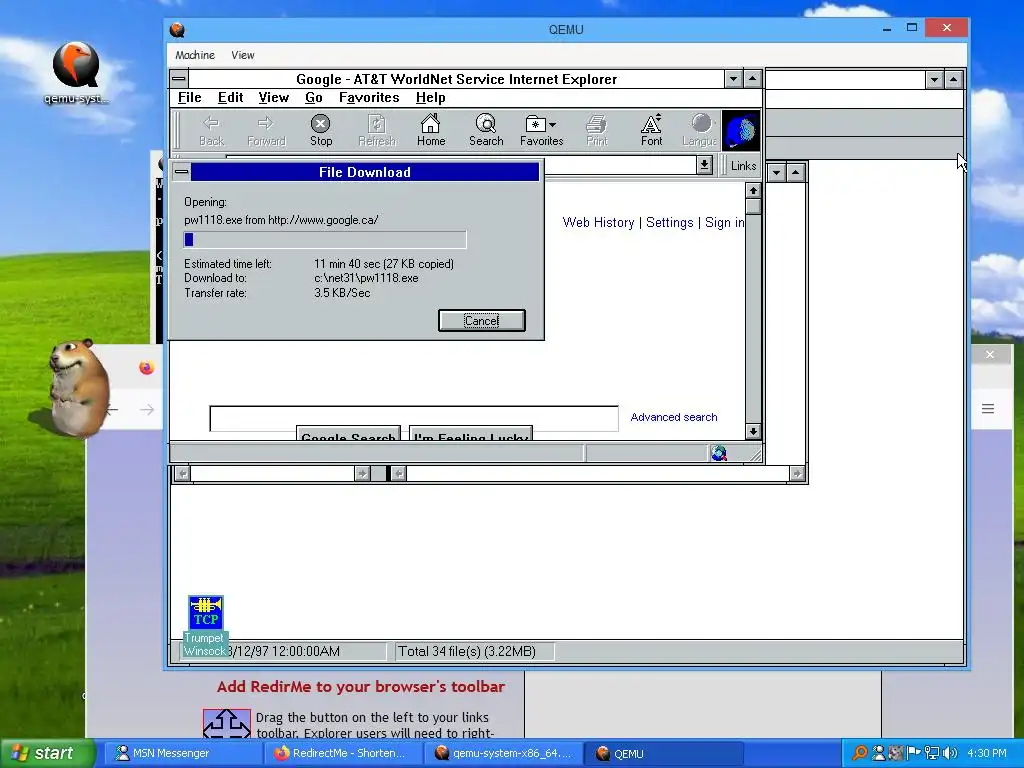Open the Trumpet Winsock TCP icon
The image size is (1024, 768).
coord(206,613)
